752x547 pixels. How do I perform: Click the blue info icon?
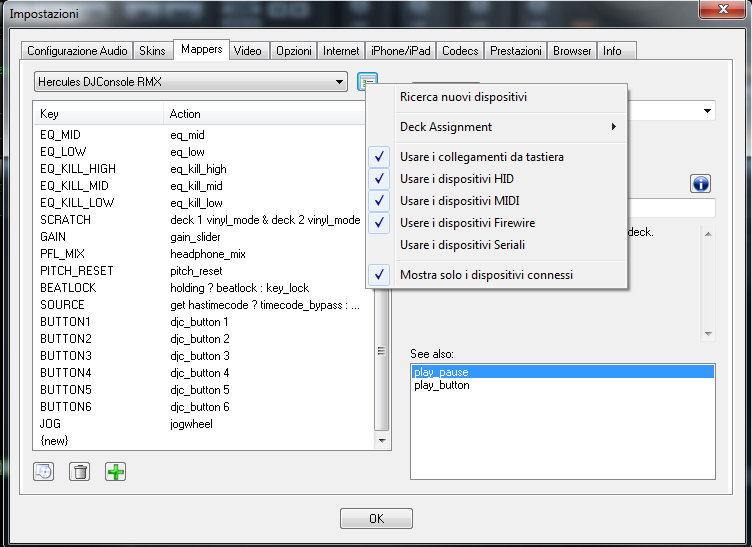point(700,184)
